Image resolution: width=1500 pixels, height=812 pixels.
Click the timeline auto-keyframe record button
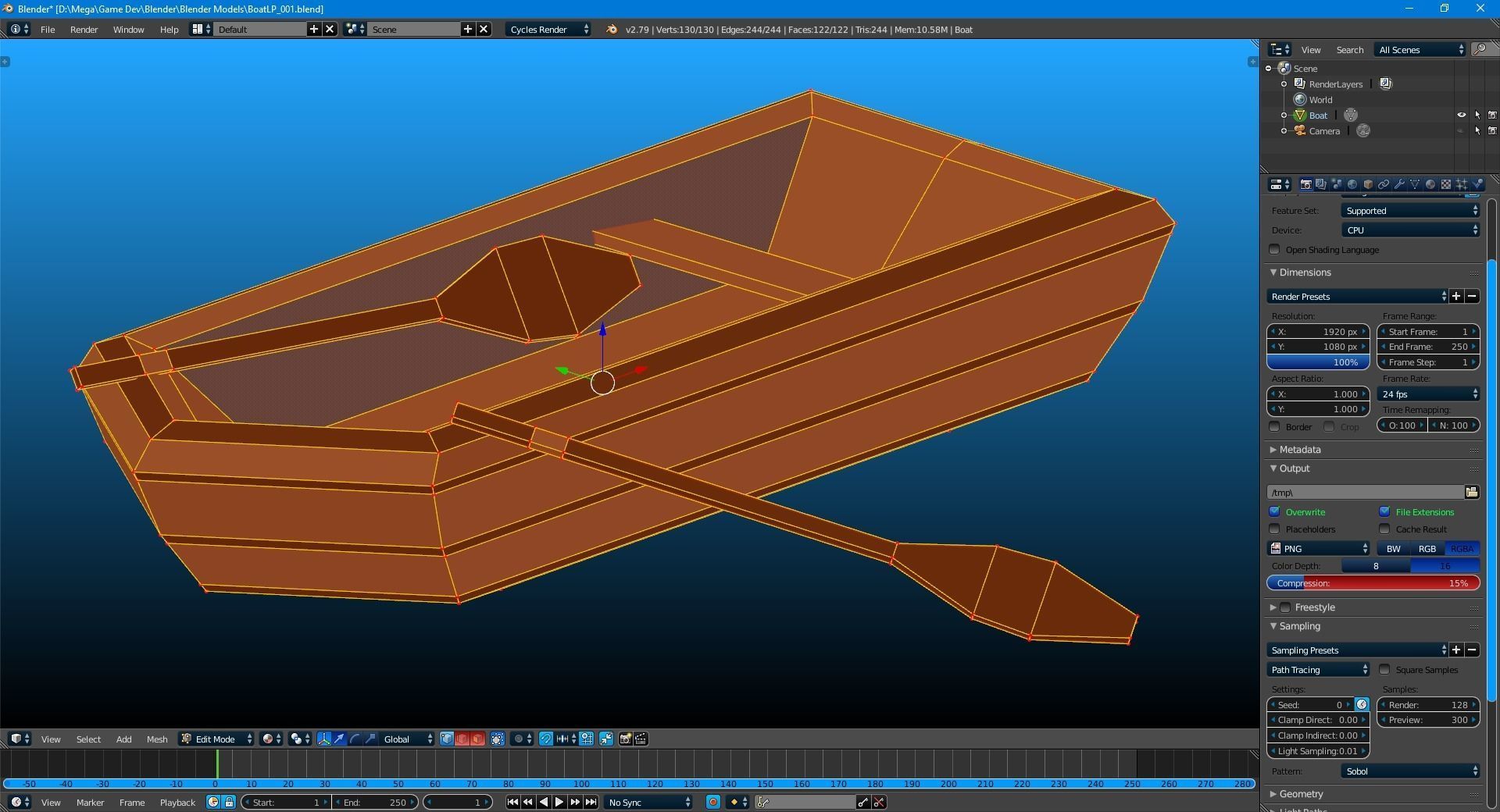(713, 802)
